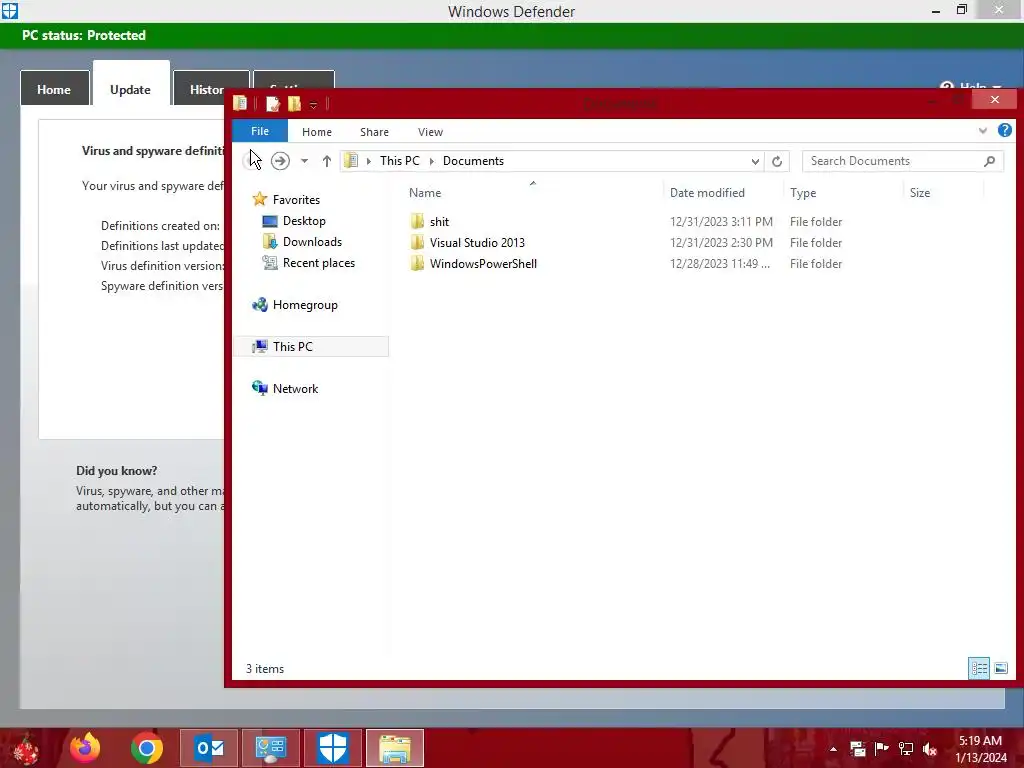Viewport: 1024px width, 768px height.
Task: Open Firefox from the taskbar
Action: coord(85,748)
